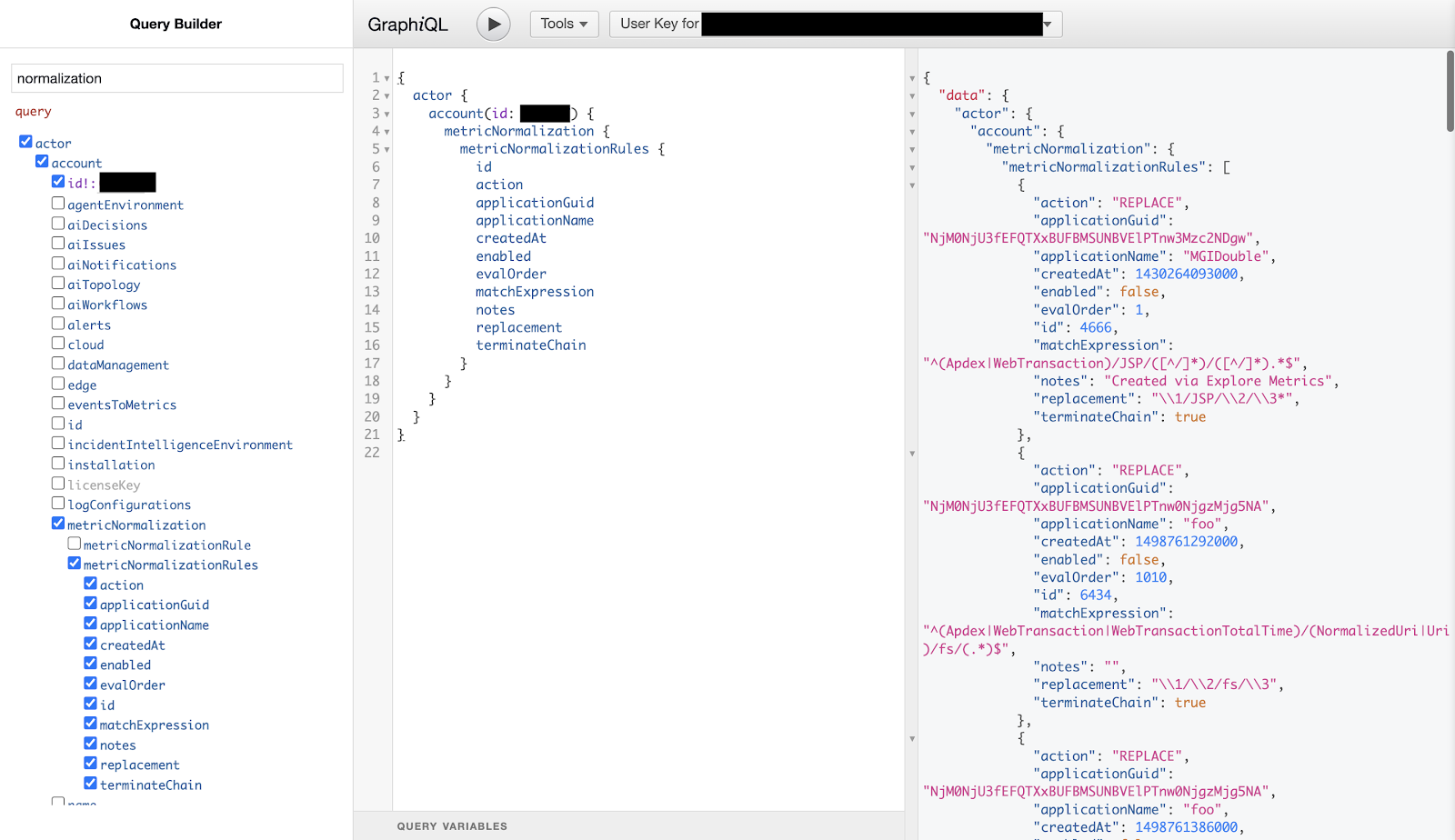Enable the aiNotifications checkbox
This screenshot has height=840, width=1455.
[58, 264]
